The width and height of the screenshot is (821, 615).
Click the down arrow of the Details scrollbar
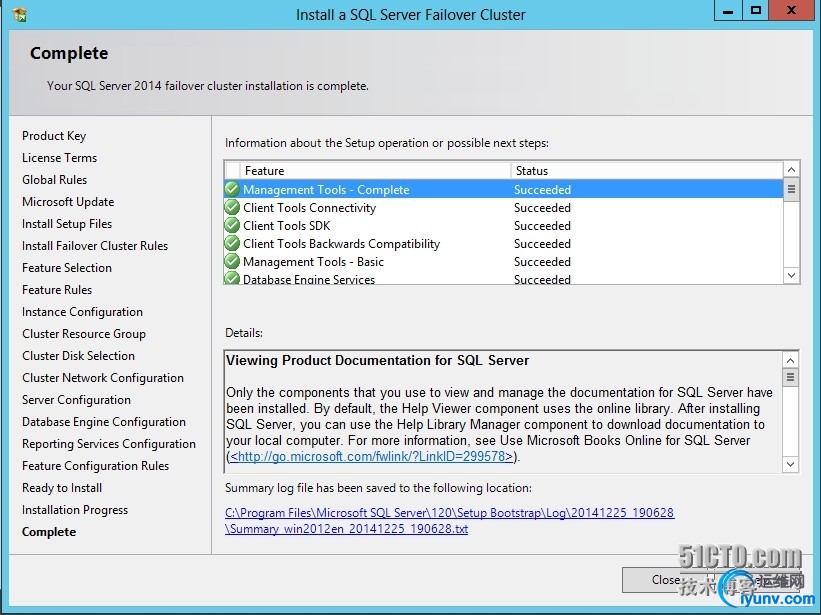coord(790,464)
